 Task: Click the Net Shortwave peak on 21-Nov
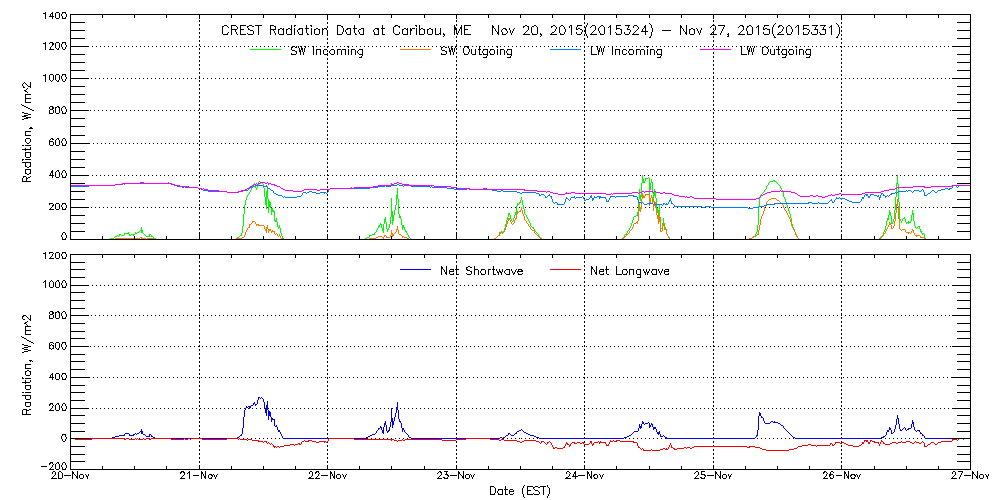pos(261,398)
